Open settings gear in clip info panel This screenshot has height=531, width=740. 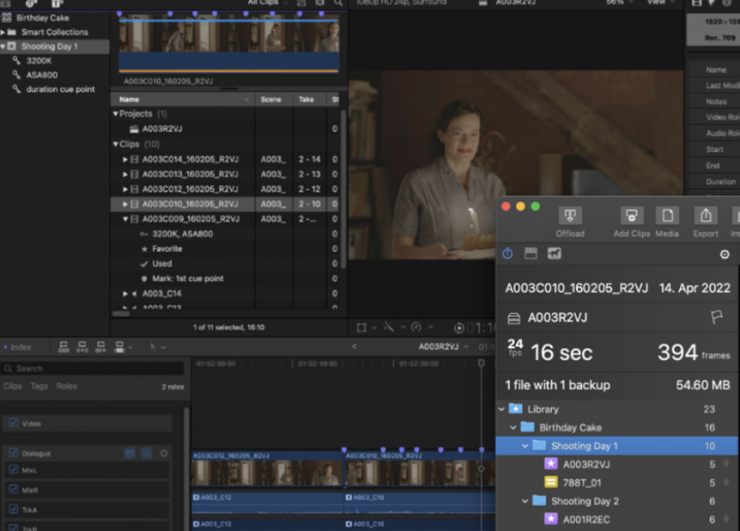pos(725,255)
